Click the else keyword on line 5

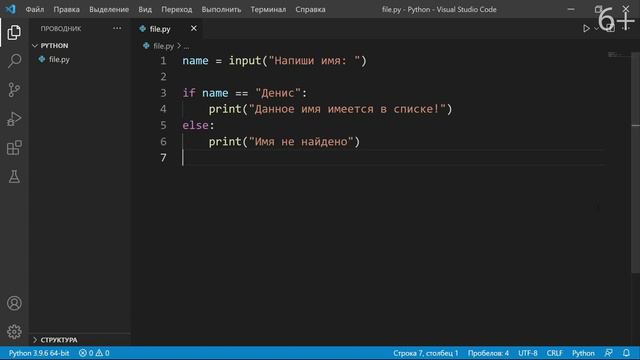click(196, 125)
